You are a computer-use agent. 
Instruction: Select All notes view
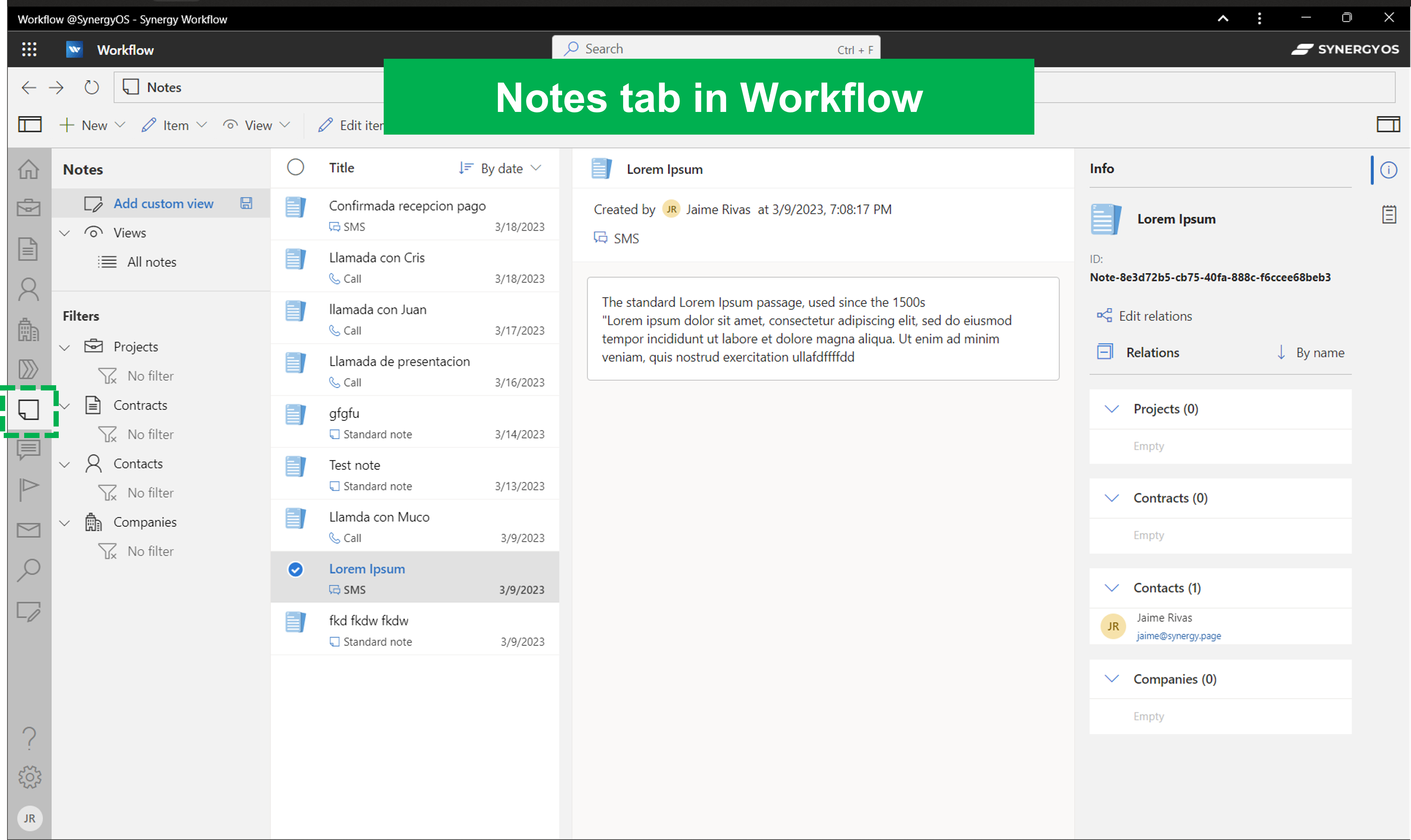tap(152, 262)
